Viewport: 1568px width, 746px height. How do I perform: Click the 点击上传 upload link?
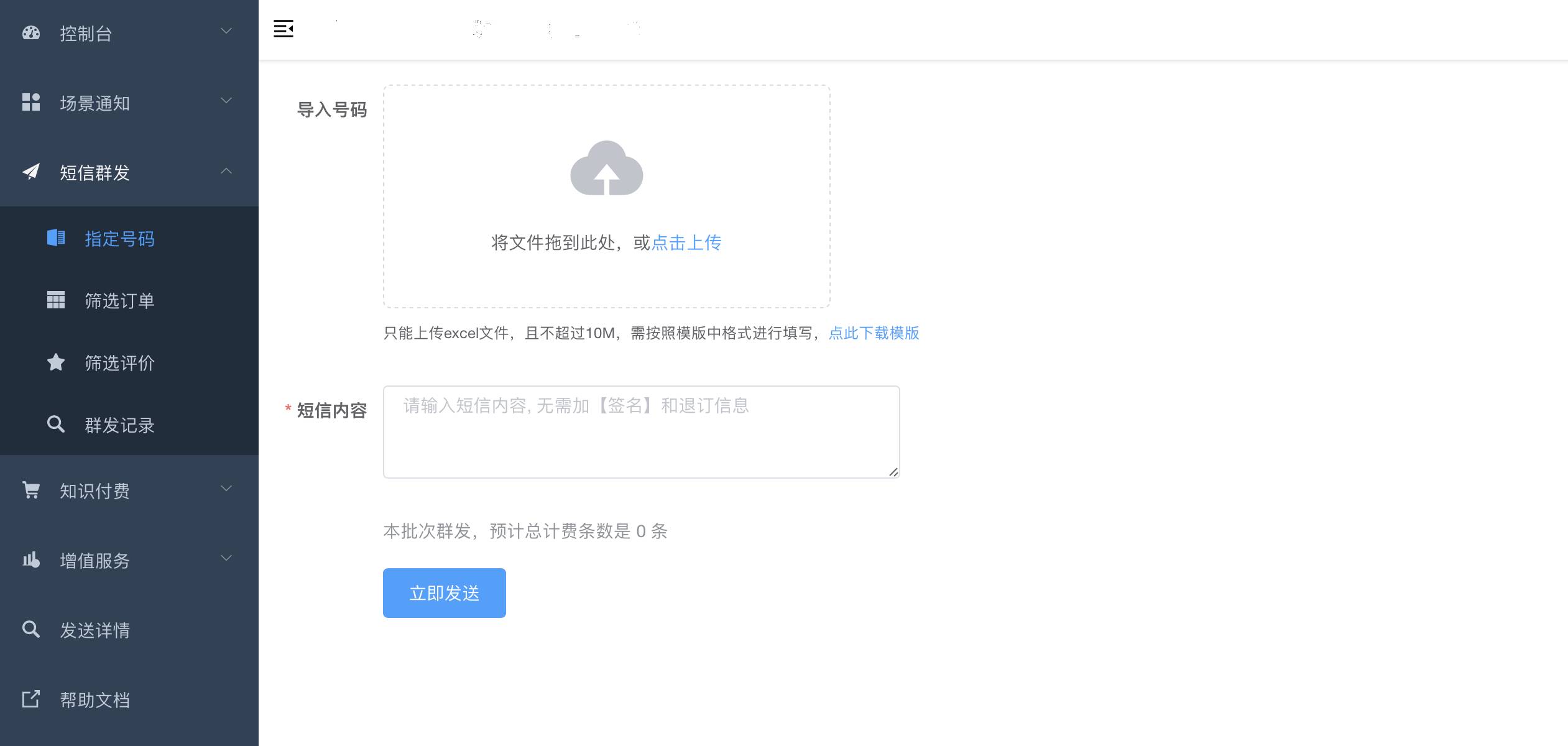686,242
